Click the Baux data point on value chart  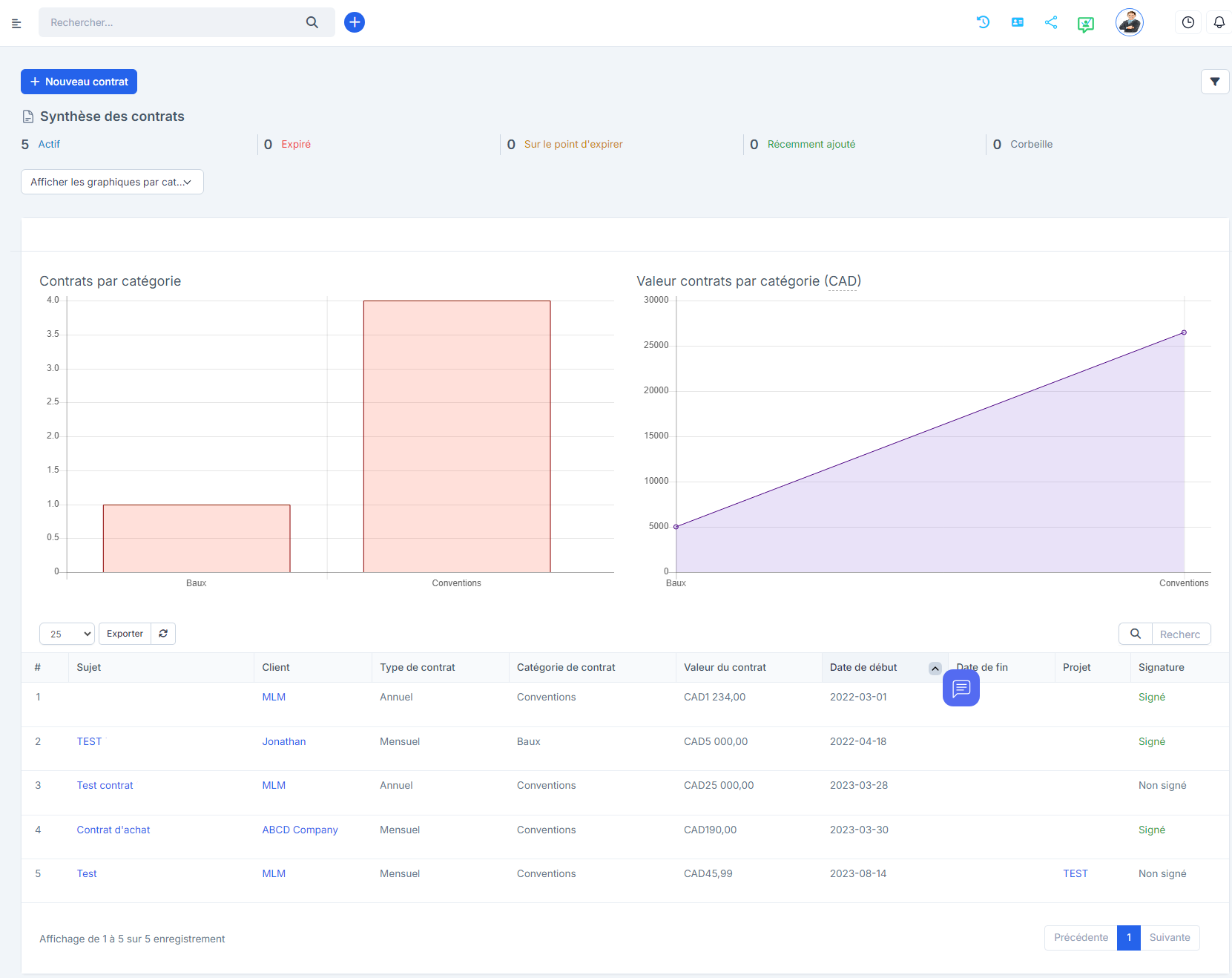pos(676,527)
